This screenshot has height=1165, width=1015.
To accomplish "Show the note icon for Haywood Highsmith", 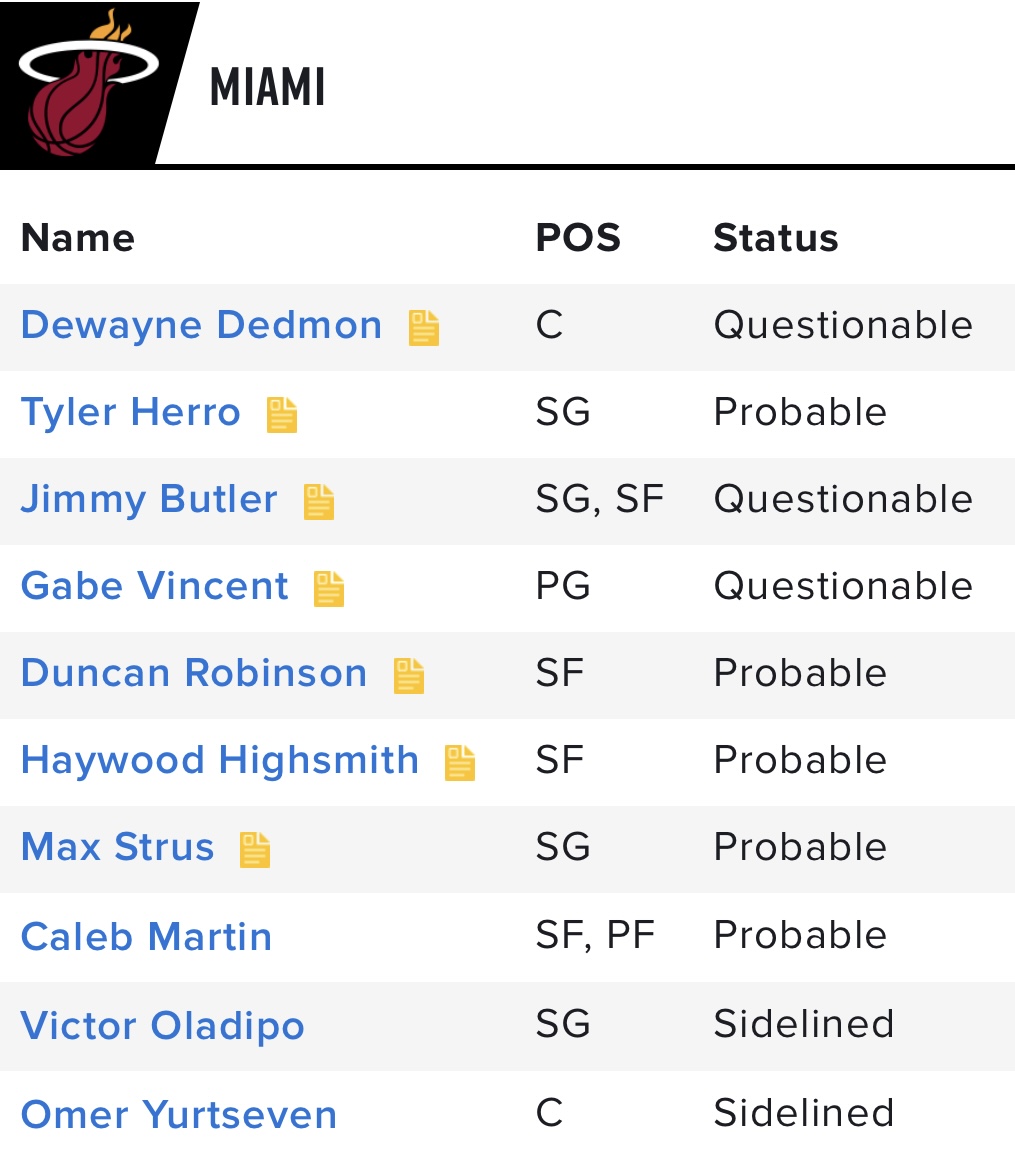I will 460,762.
